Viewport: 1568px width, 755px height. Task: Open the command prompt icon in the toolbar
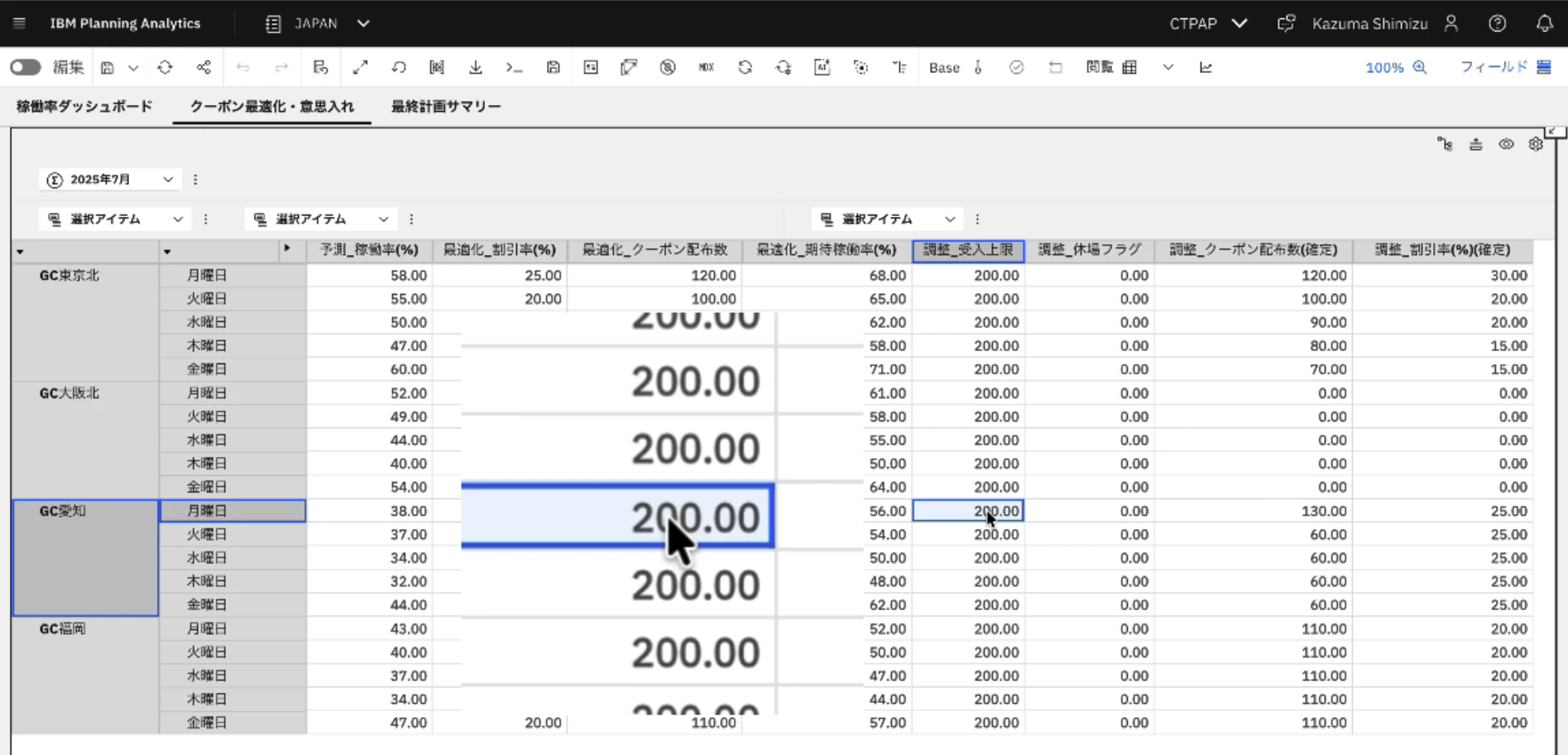point(514,67)
